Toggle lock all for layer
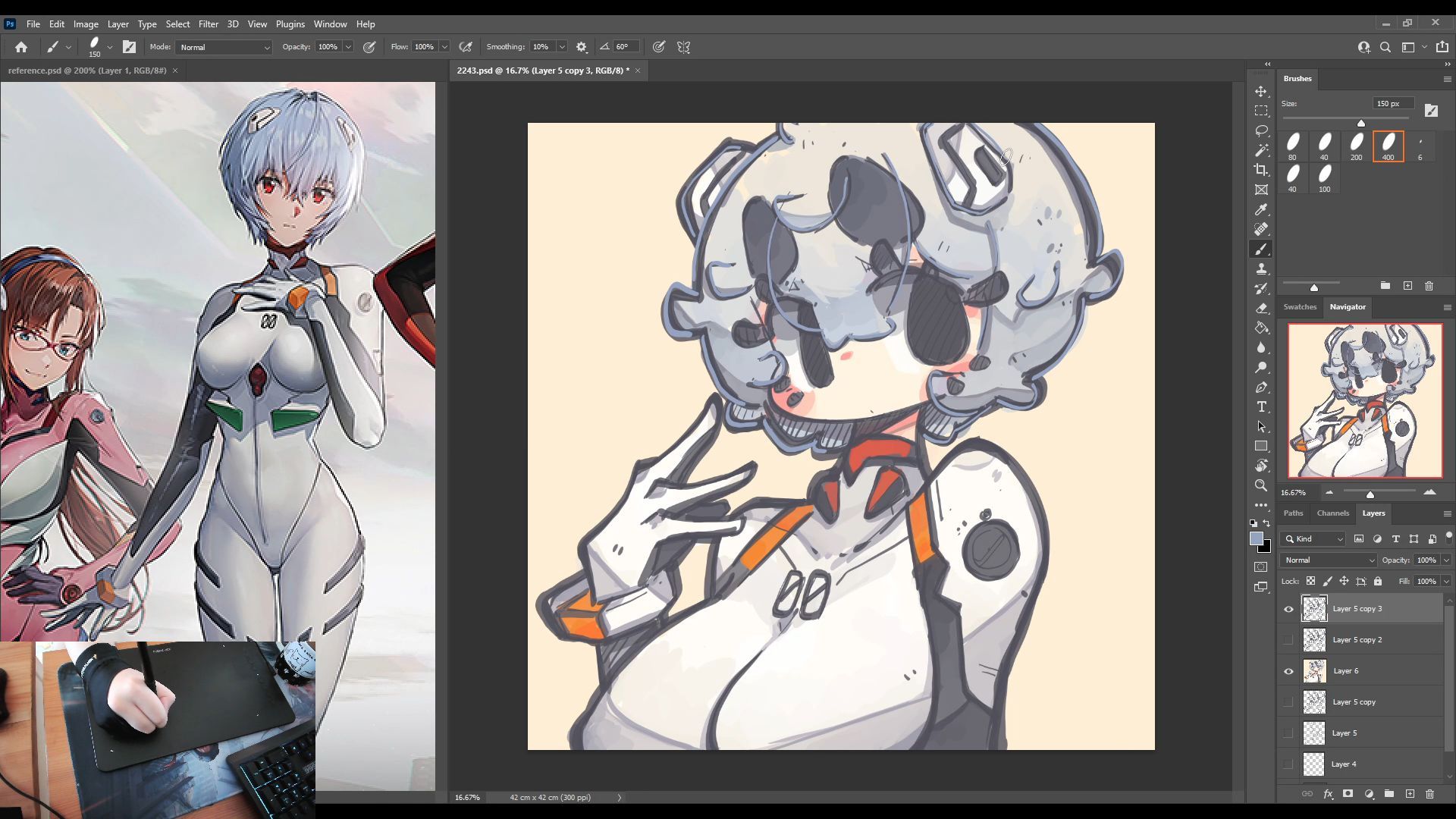The height and width of the screenshot is (819, 1456). [1378, 582]
